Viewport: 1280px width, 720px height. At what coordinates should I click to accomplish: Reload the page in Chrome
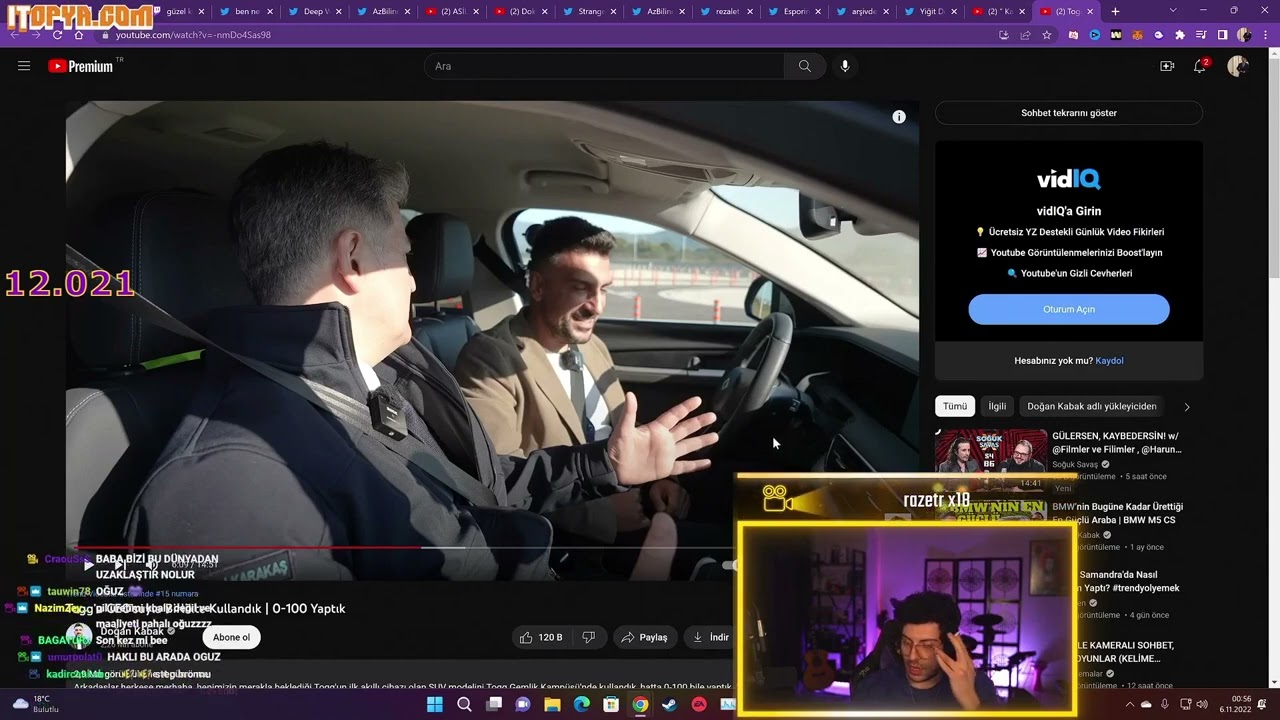57,35
